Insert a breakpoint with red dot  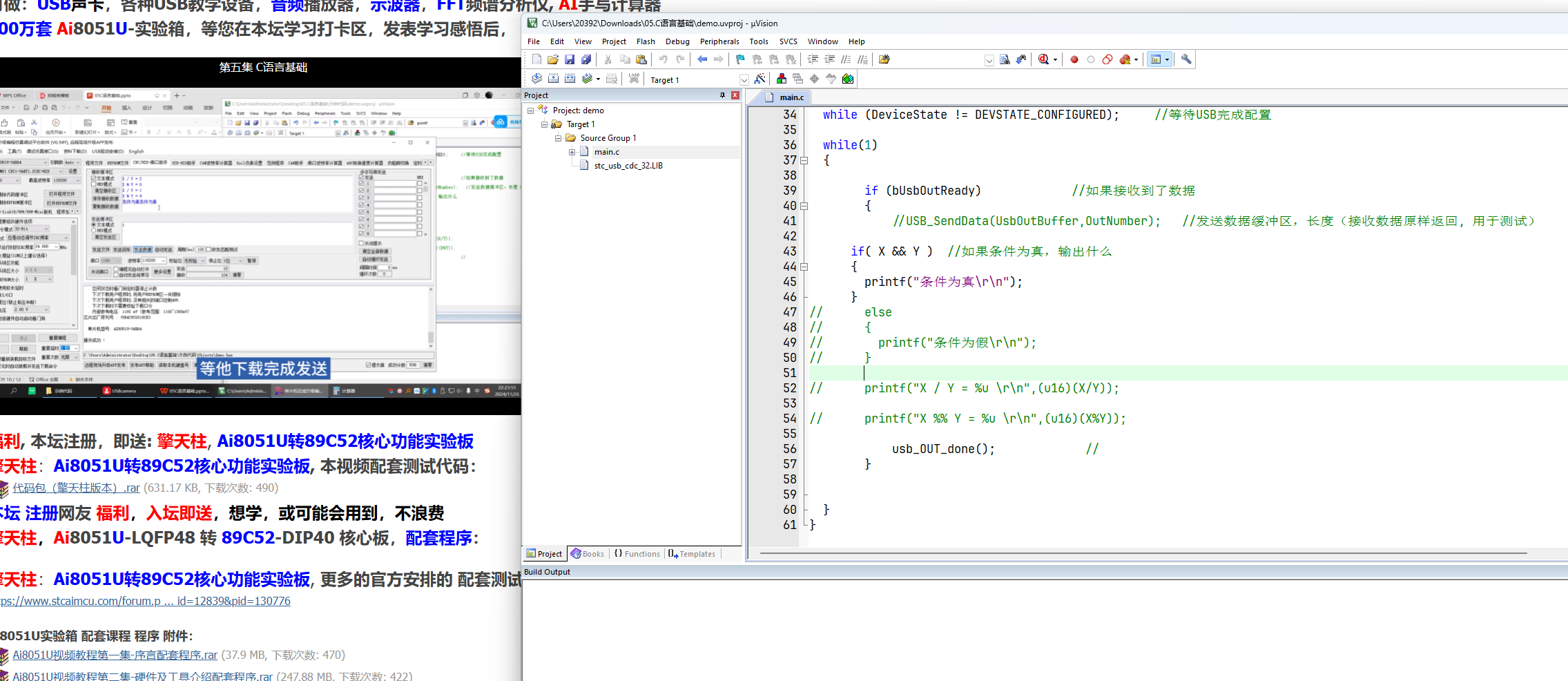[x=1074, y=59]
